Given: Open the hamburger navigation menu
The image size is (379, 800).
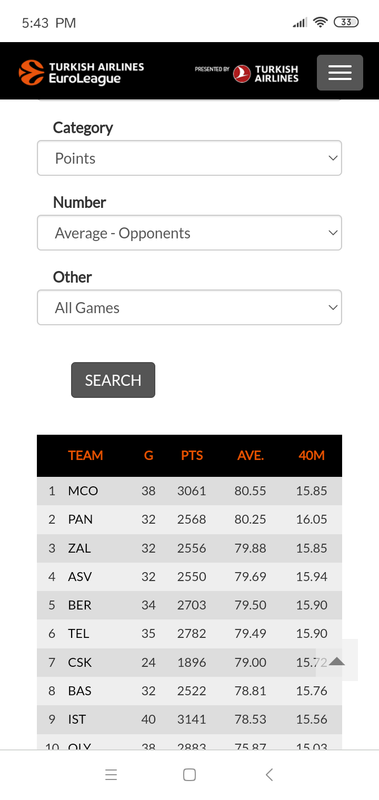Looking at the screenshot, I should 340,72.
